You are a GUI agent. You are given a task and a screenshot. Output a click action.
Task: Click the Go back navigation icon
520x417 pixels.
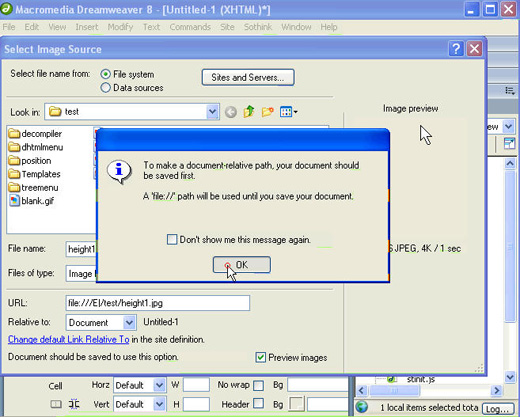coord(231,112)
